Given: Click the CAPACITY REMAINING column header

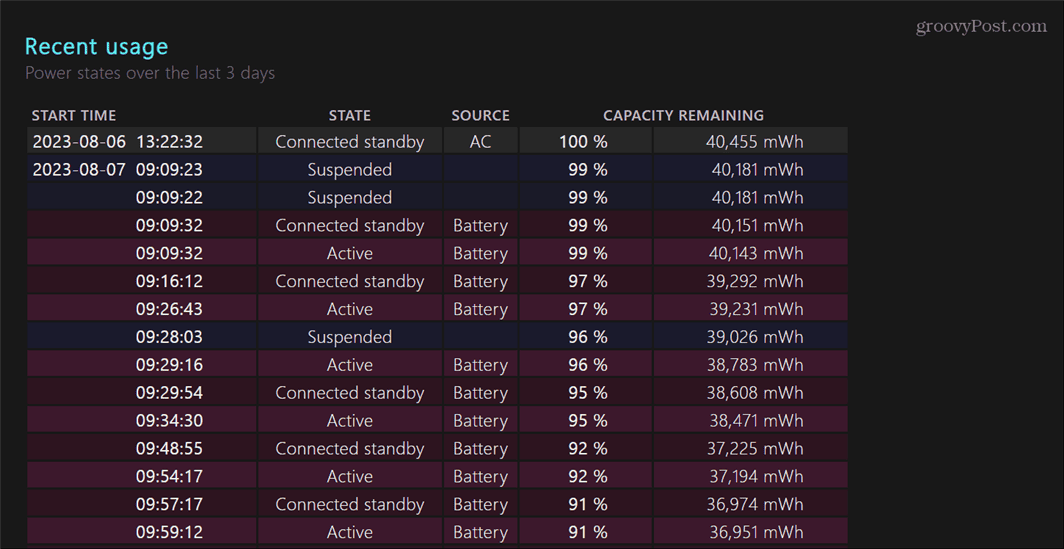Looking at the screenshot, I should click(x=683, y=115).
